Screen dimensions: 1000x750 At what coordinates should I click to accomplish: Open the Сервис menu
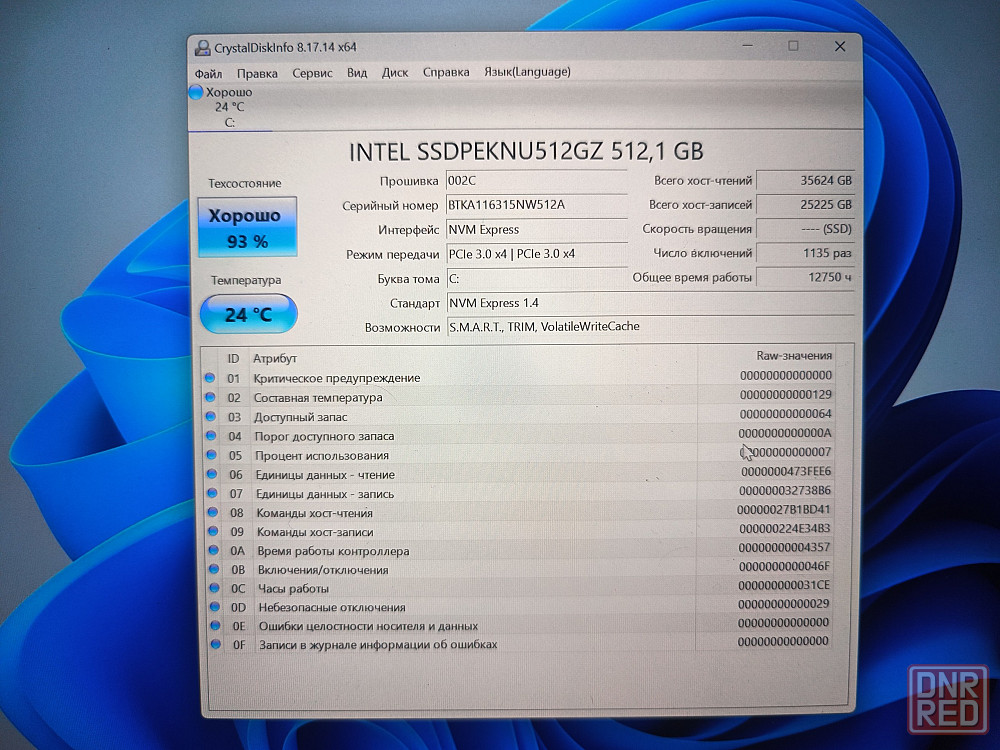(312, 73)
